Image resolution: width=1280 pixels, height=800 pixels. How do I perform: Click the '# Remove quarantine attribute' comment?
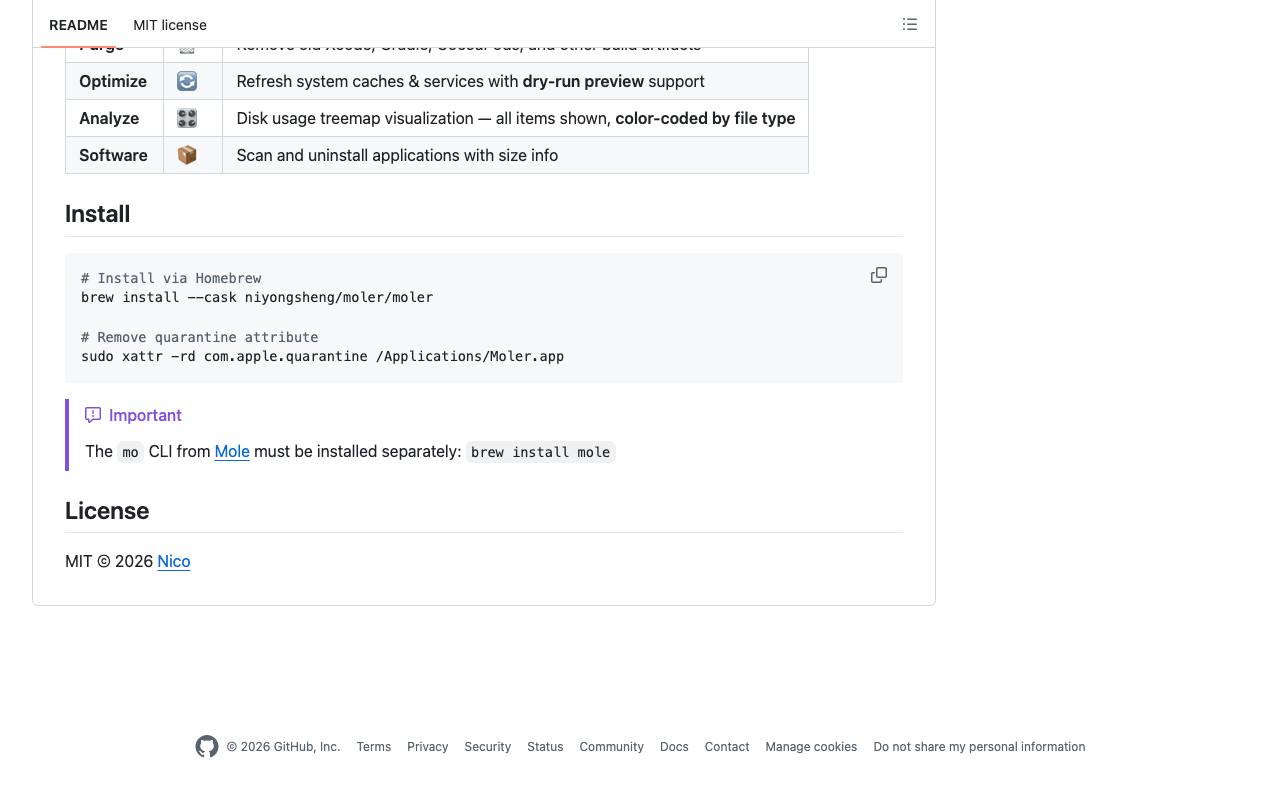(199, 337)
